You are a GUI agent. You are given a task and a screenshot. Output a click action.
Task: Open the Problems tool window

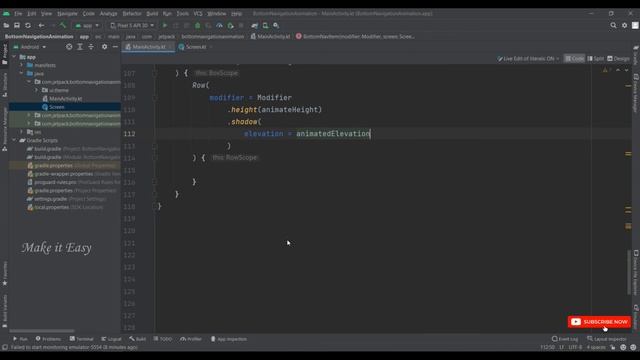coord(48,339)
